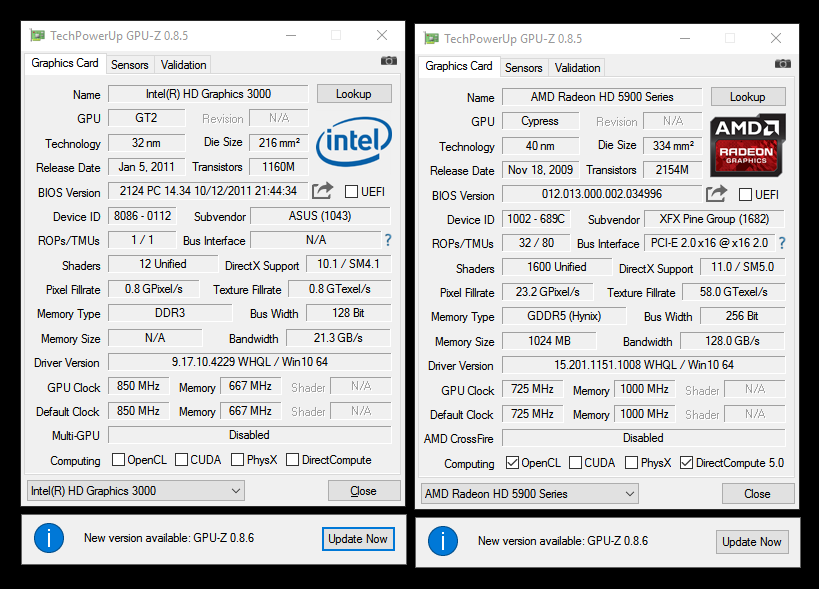The image size is (819, 589).
Task: Click the Intel logo image
Action: pos(354,142)
